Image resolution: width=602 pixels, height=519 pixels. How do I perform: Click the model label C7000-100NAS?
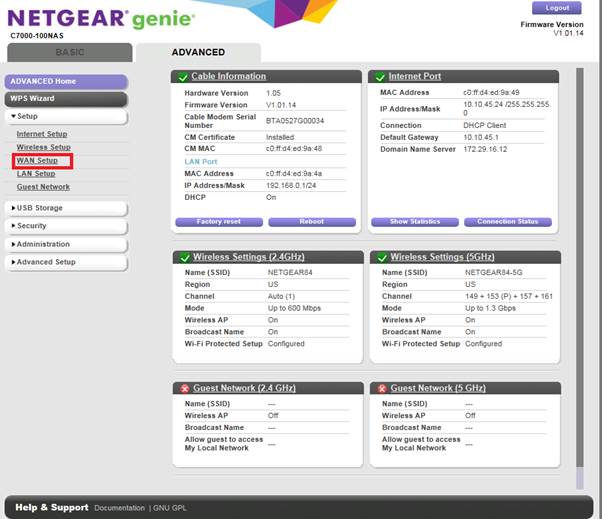coord(37,36)
